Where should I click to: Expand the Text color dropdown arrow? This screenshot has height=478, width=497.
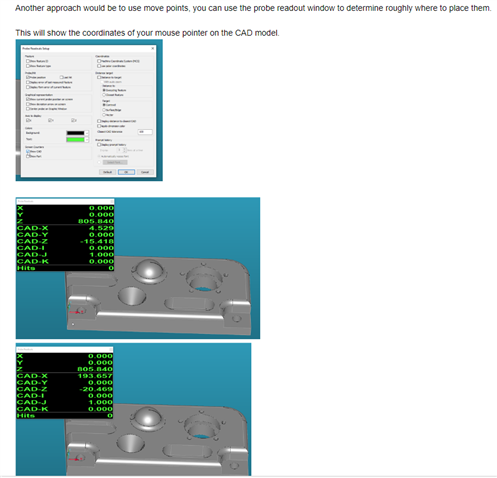click(x=86, y=140)
